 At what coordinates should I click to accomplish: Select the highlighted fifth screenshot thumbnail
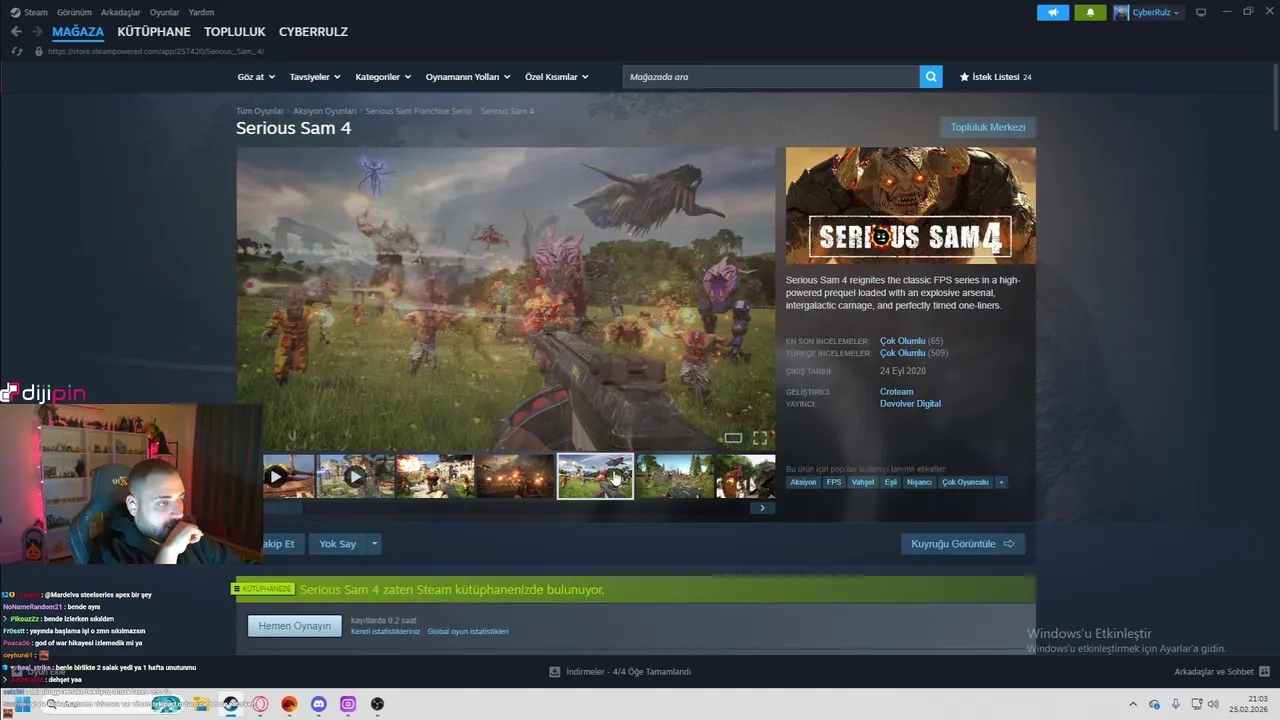[x=595, y=476]
